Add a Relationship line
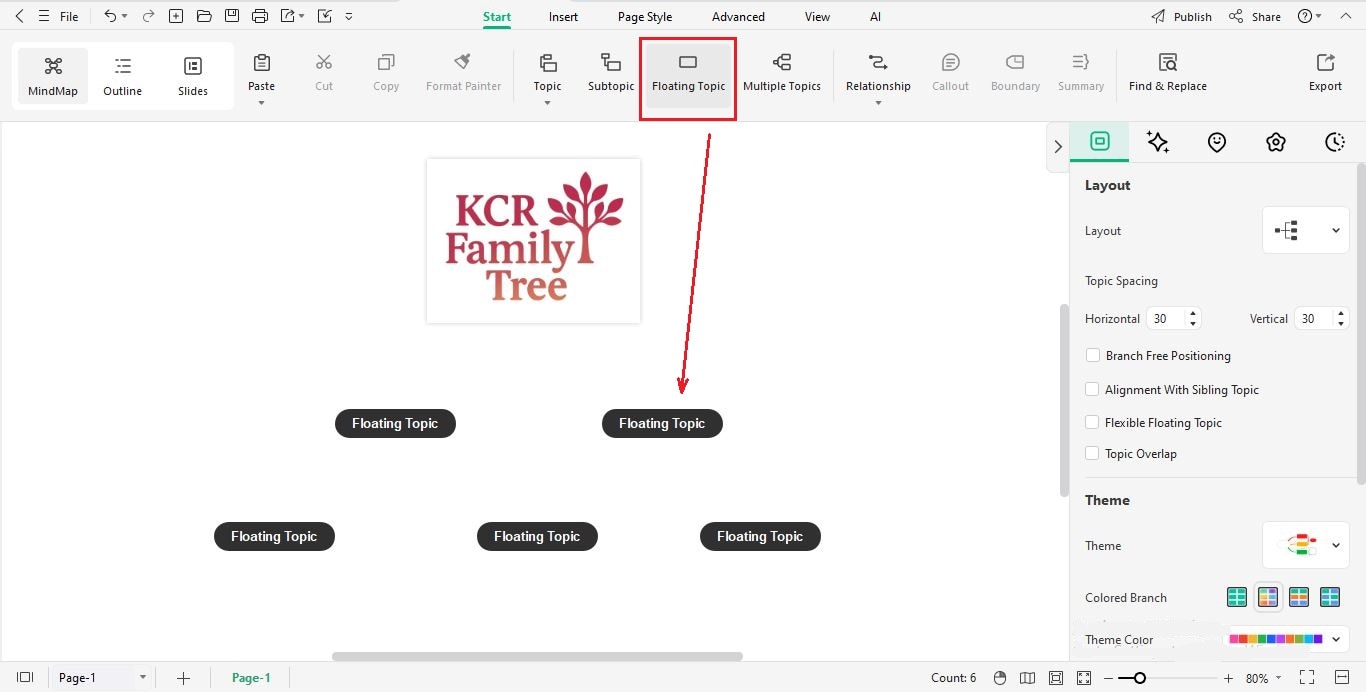1366x692 pixels. click(878, 72)
